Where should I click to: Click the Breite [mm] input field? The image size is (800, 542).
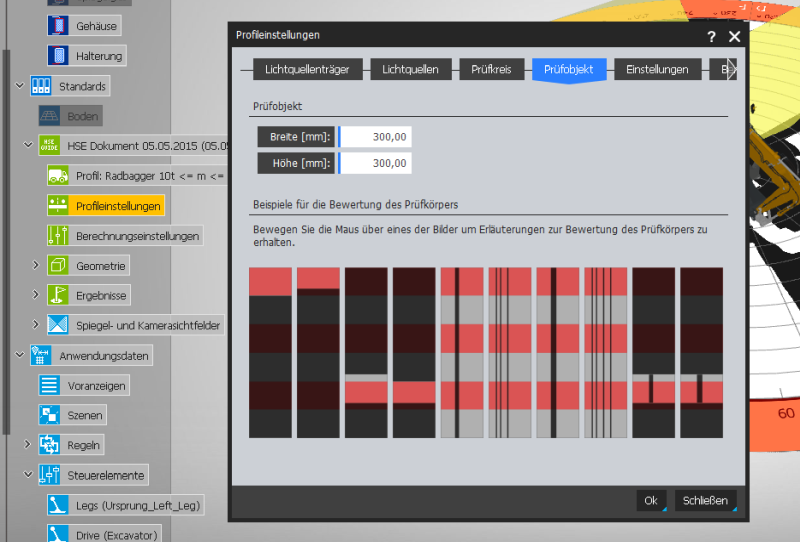(x=375, y=137)
